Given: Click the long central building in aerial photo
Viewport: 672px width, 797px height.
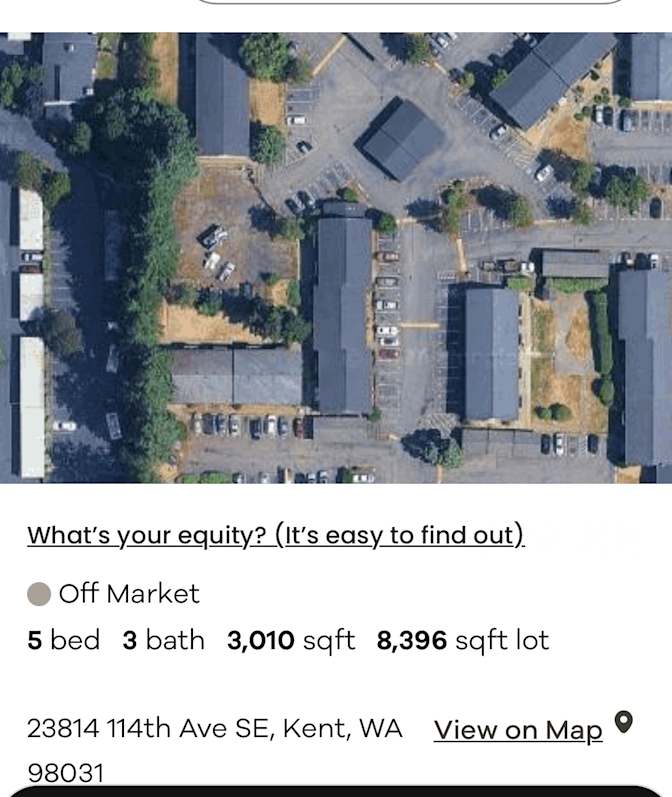Looking at the screenshot, I should pos(342,309).
